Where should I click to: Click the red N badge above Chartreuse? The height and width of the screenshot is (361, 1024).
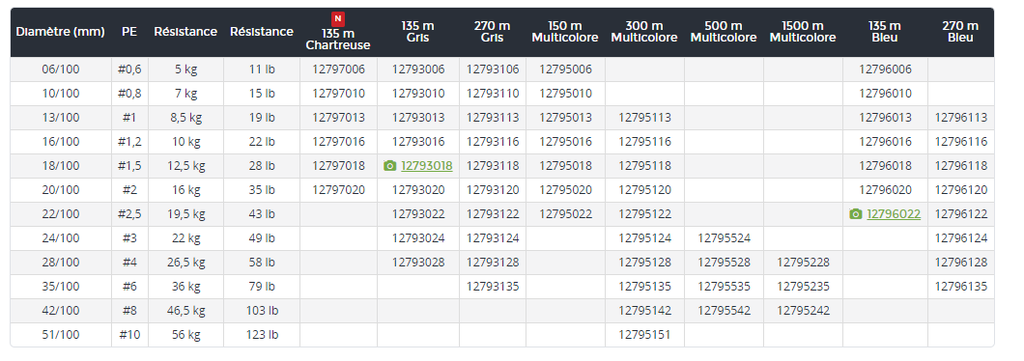(x=338, y=19)
